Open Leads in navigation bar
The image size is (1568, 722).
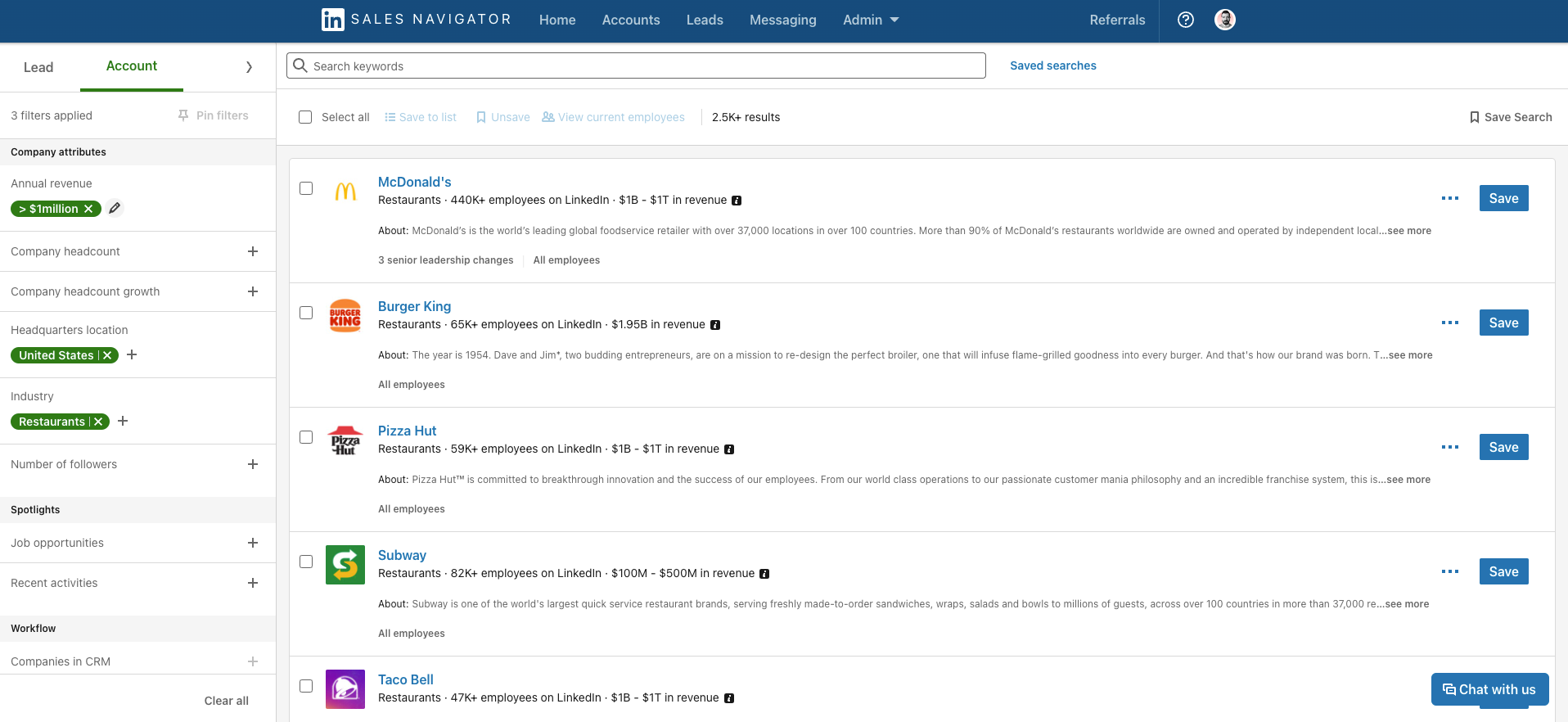(705, 20)
